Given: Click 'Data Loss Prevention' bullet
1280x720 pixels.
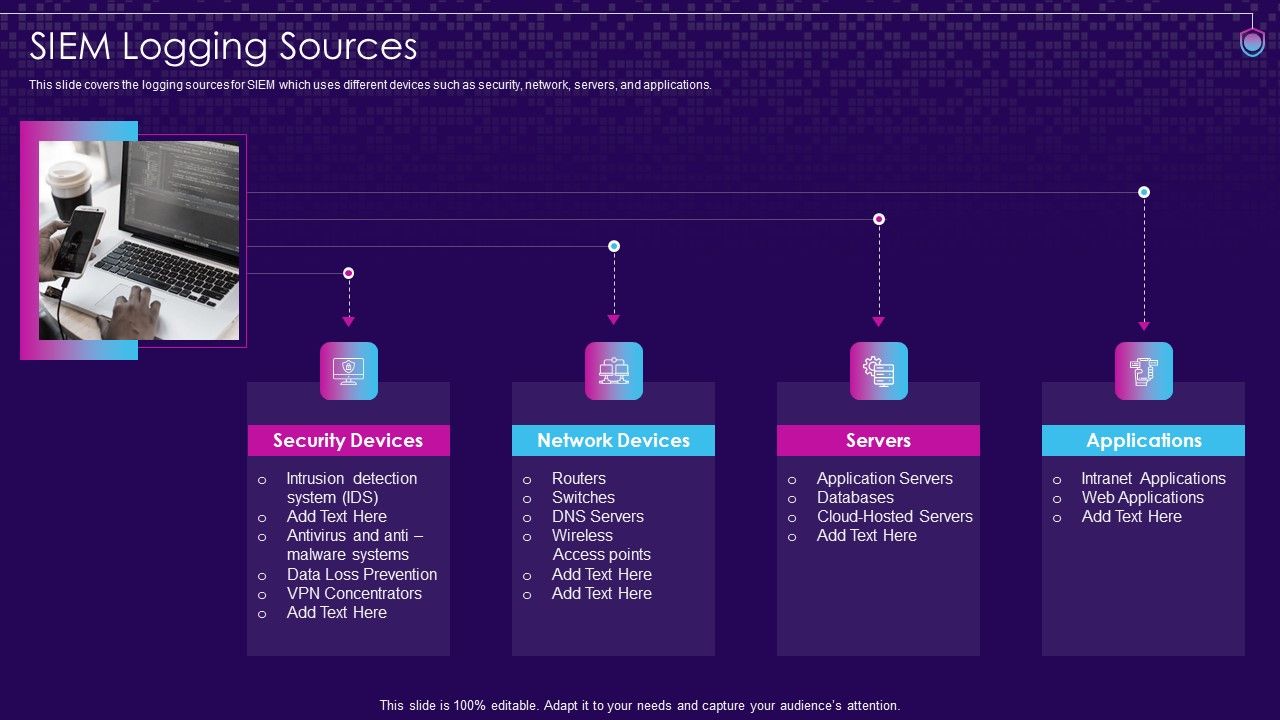Looking at the screenshot, I should [x=362, y=574].
